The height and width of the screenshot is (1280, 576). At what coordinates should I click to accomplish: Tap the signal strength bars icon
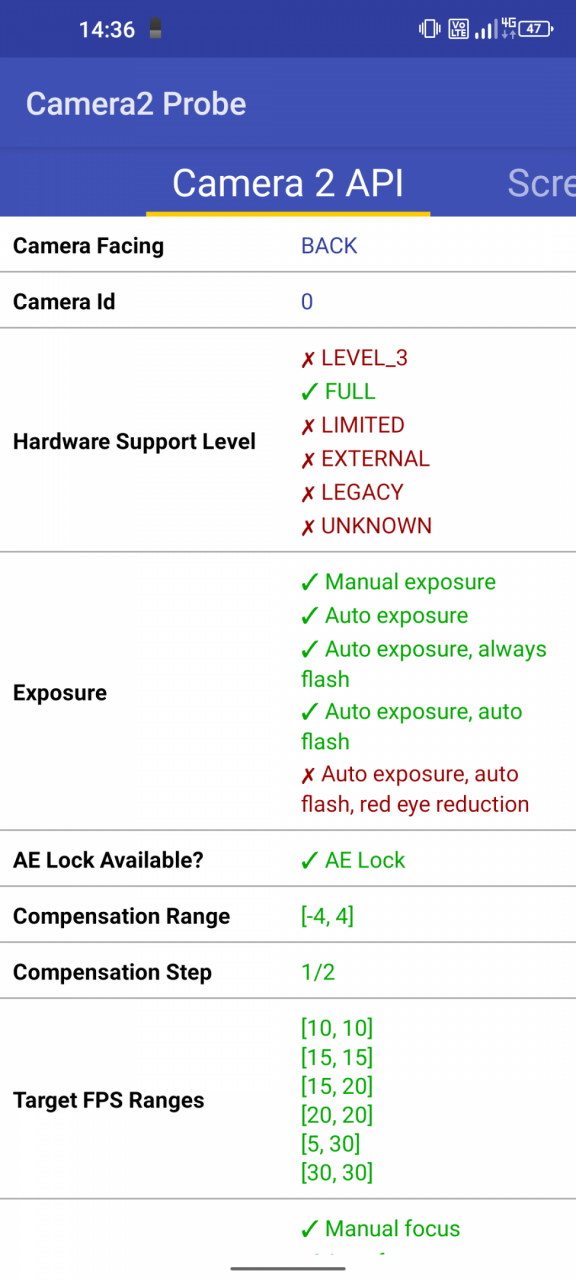(x=485, y=29)
